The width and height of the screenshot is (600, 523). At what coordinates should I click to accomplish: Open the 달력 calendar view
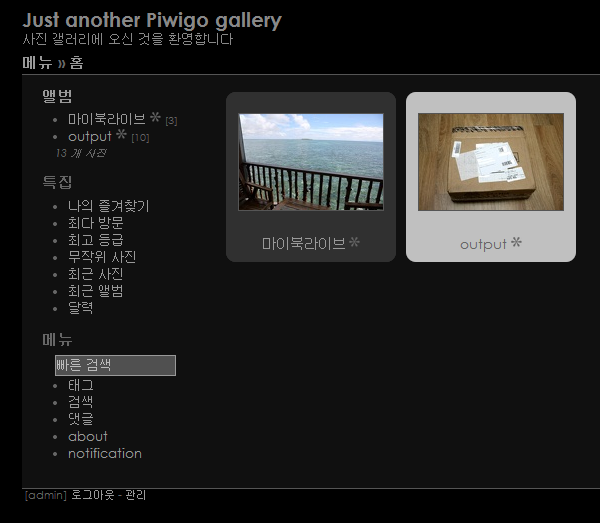[x=80, y=308]
